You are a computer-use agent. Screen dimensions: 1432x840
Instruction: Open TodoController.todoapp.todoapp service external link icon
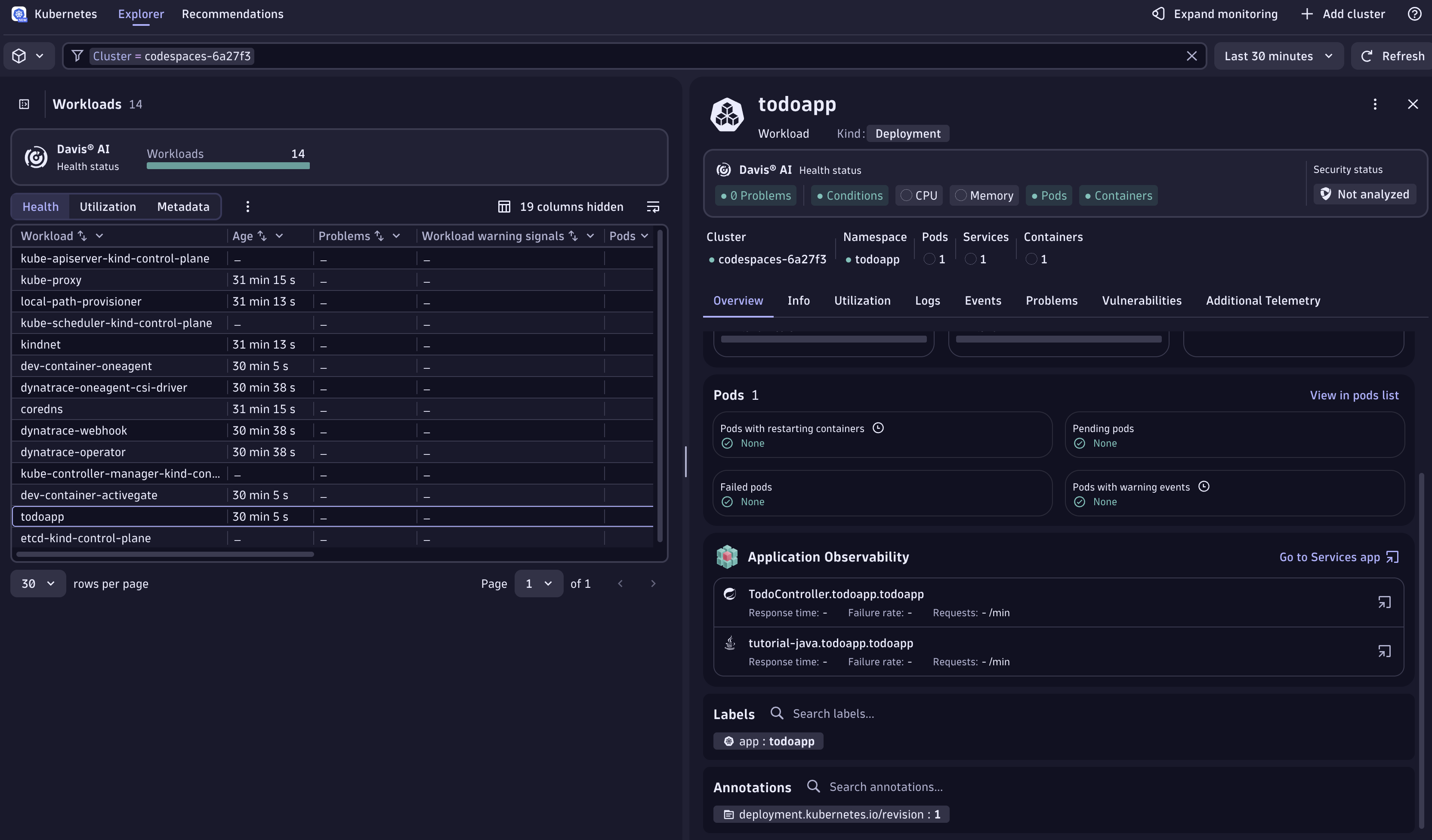pyautogui.click(x=1384, y=602)
